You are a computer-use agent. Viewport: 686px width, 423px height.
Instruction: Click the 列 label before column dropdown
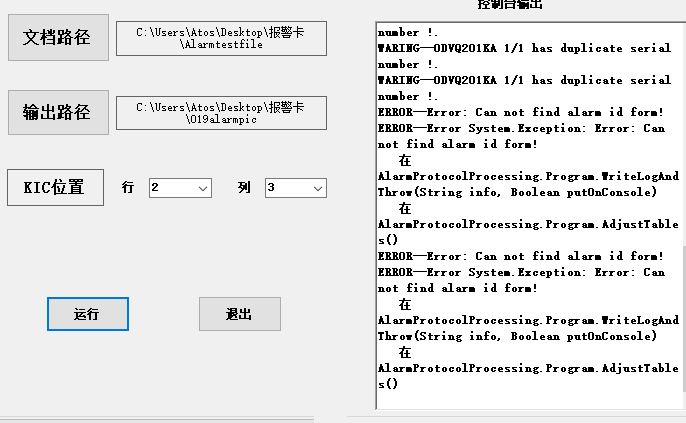pyautogui.click(x=244, y=188)
